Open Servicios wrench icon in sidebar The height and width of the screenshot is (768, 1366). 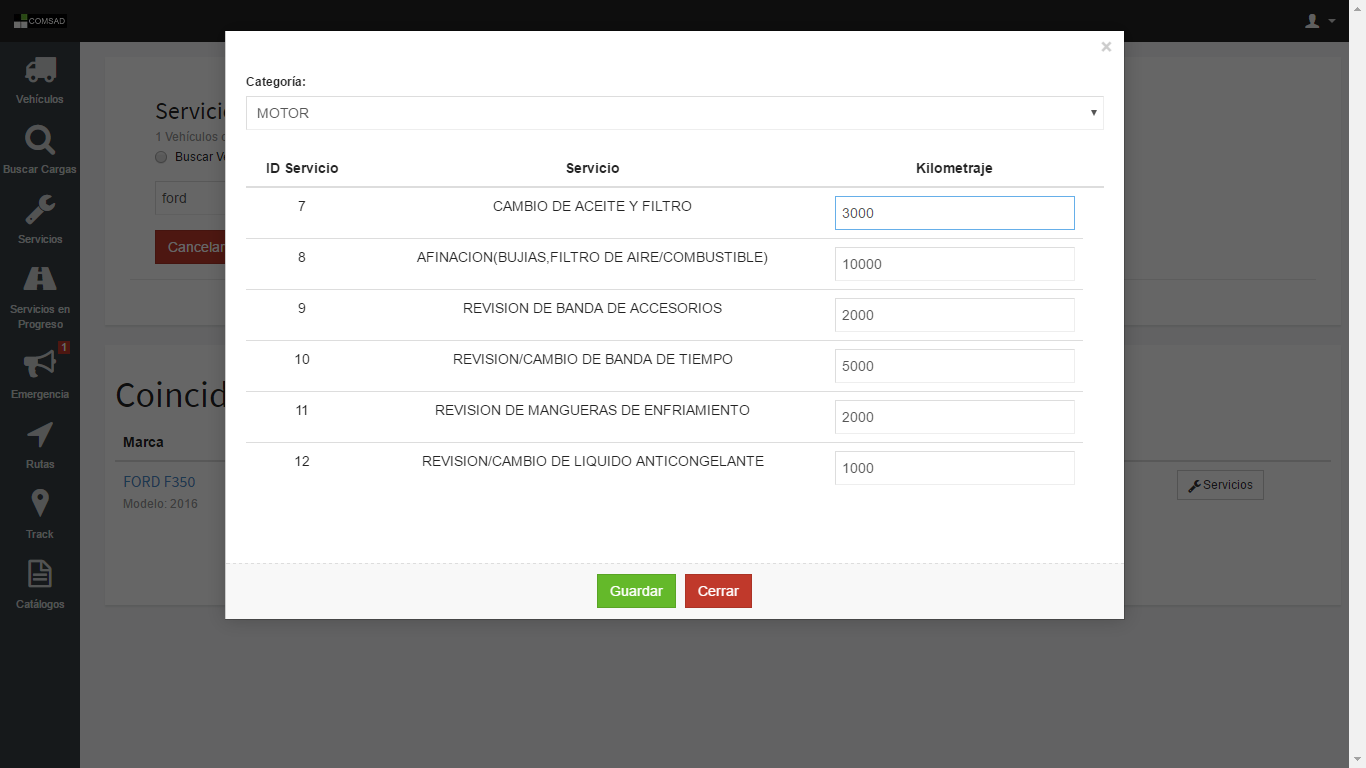40,210
